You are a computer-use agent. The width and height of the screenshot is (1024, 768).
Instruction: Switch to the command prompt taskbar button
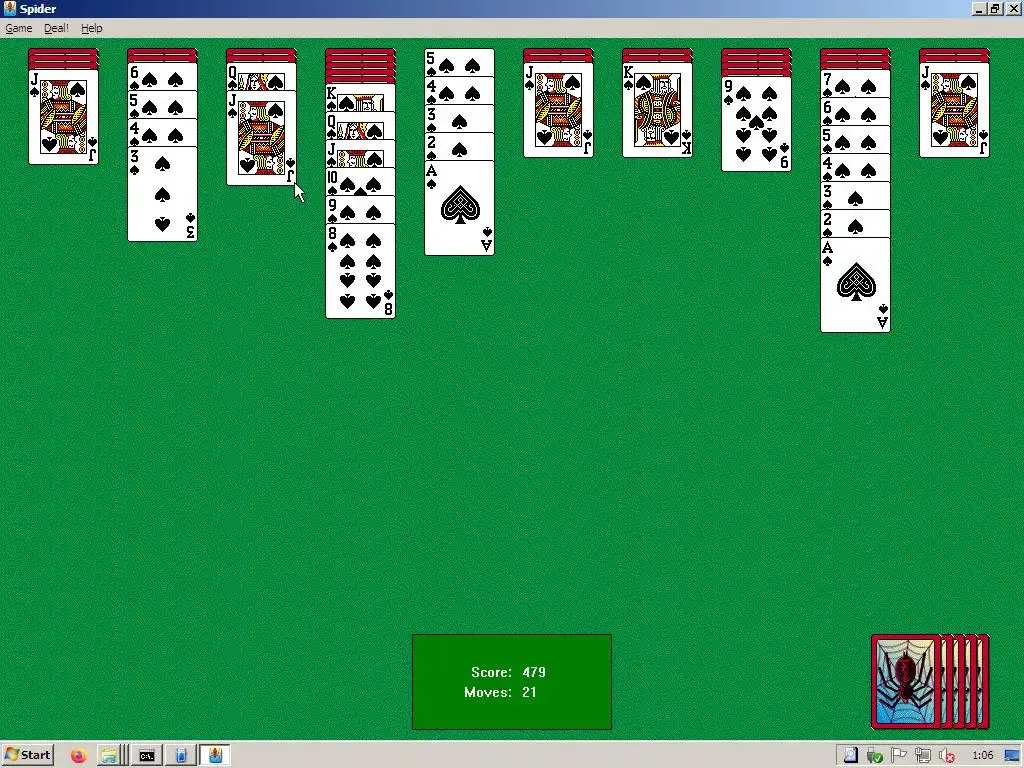click(146, 756)
